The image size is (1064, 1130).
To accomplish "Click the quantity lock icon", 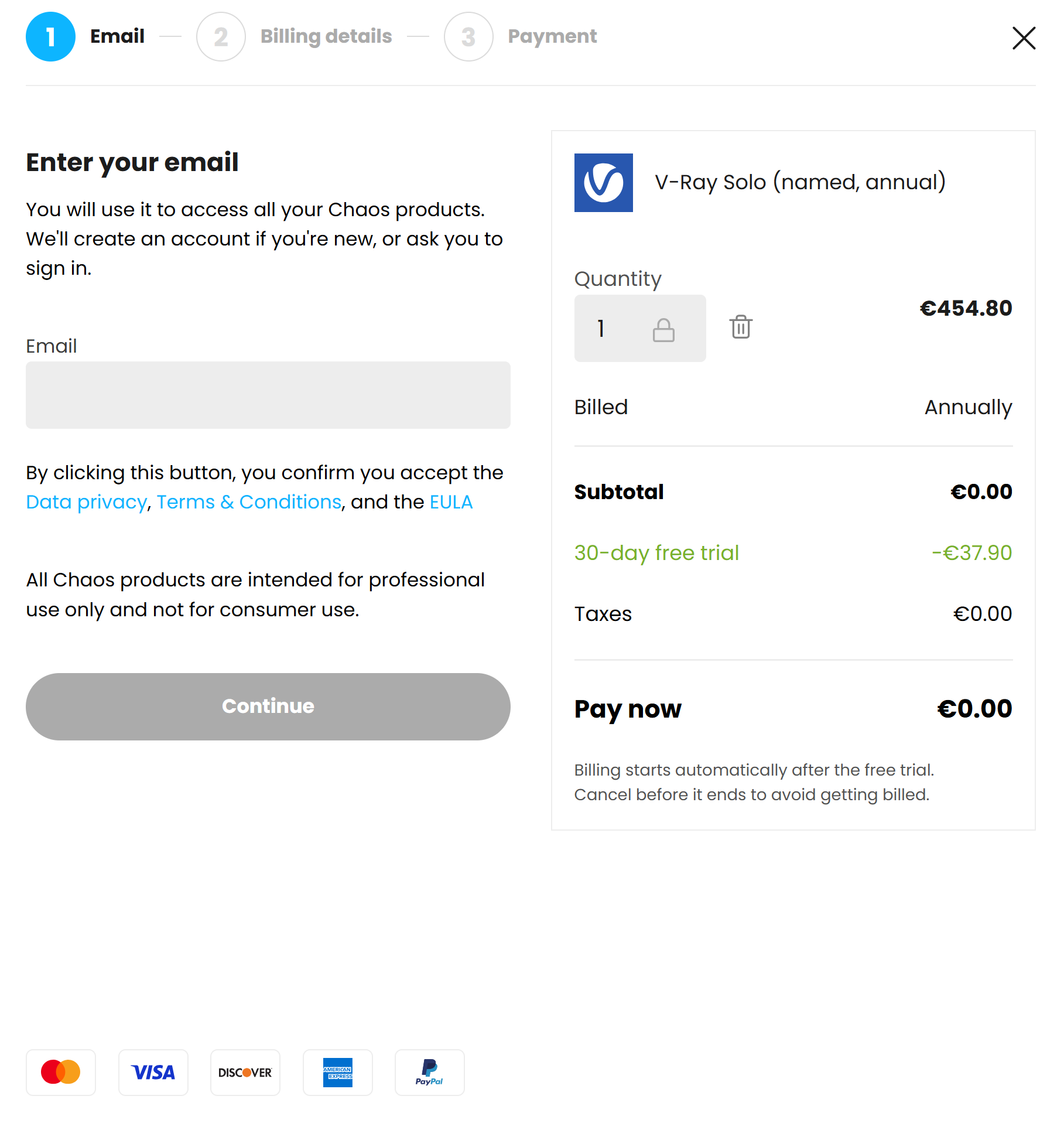I will click(x=663, y=330).
